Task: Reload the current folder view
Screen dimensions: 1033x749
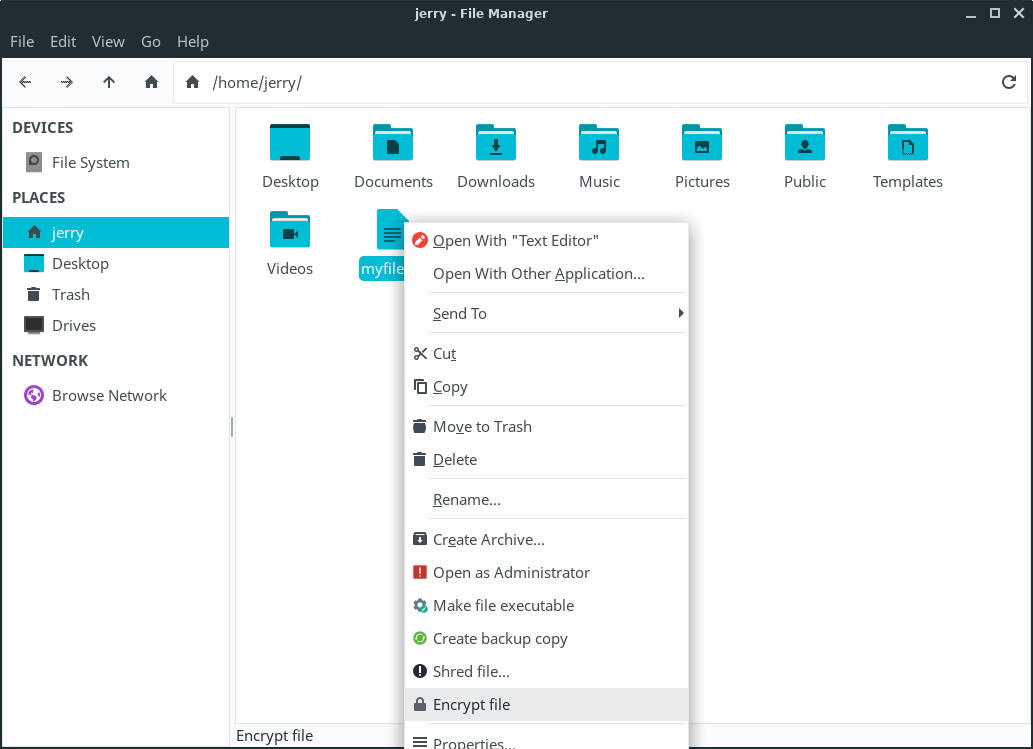Action: pos(1009,82)
